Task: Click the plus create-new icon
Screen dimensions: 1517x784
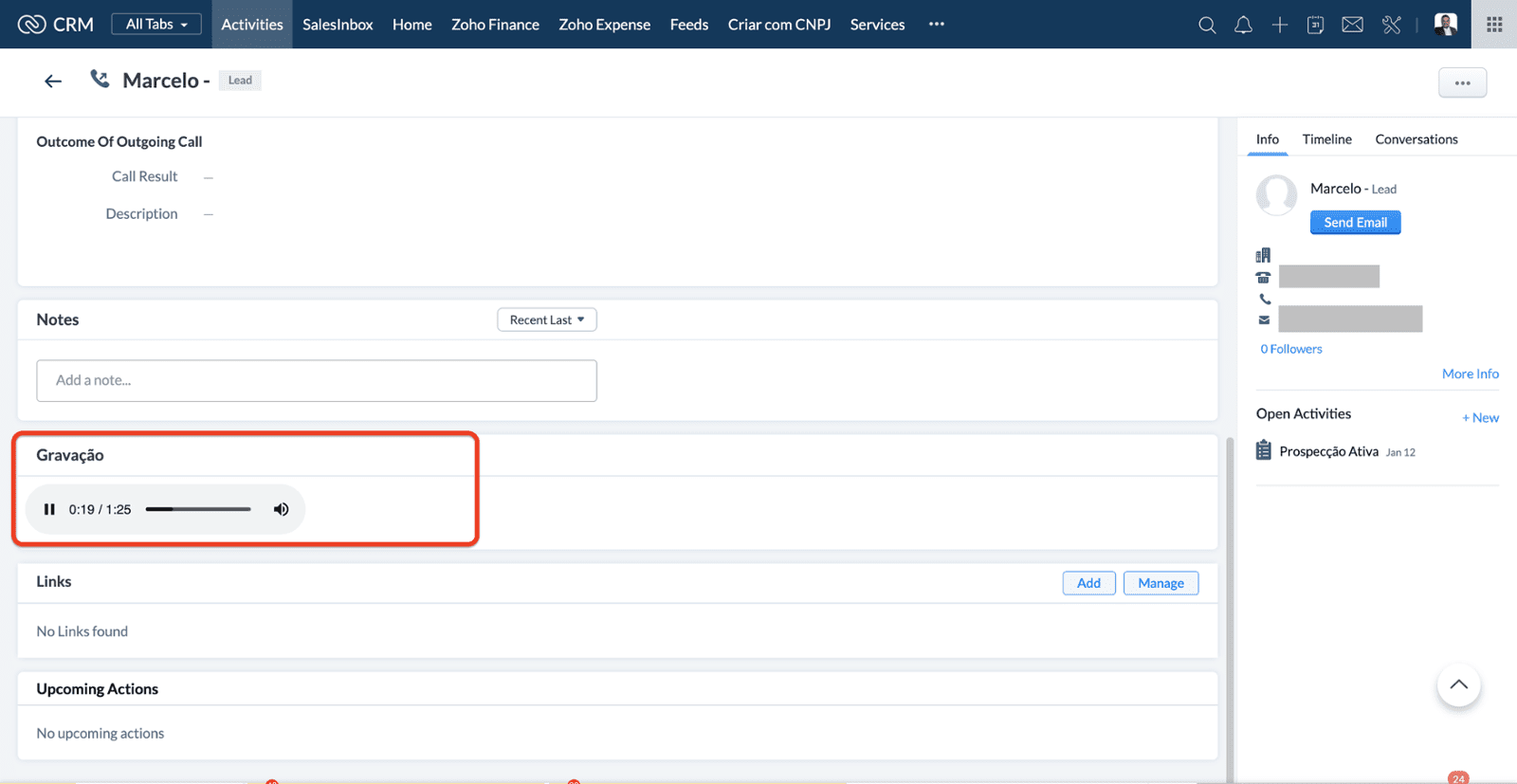Action: click(x=1279, y=25)
